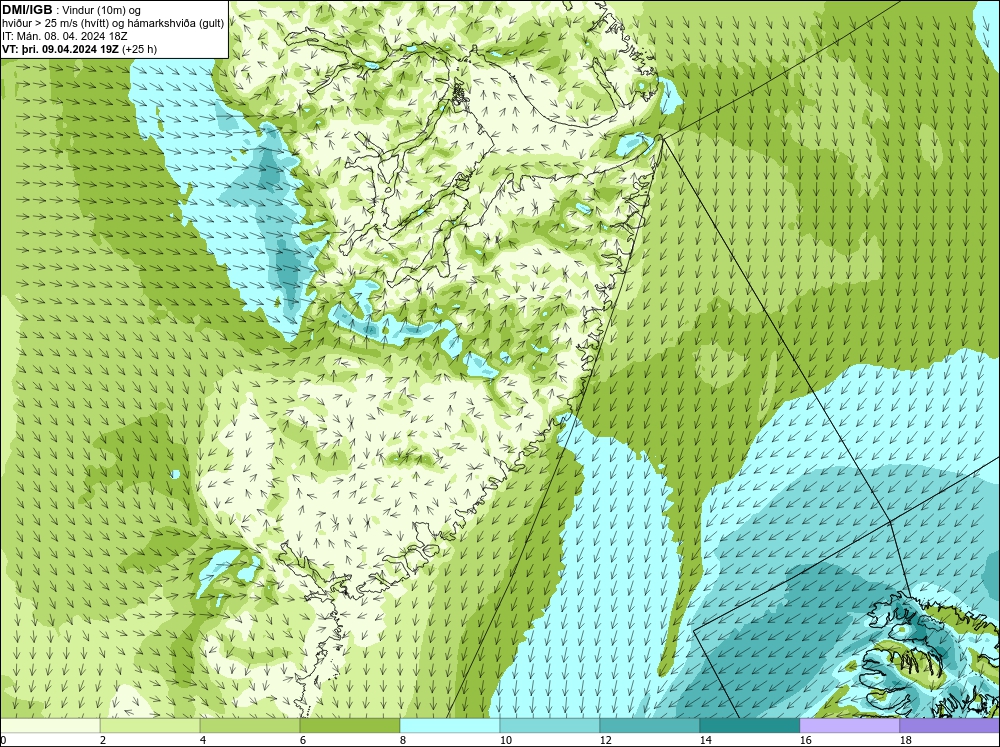
Task: Click the legend scale label 6
Action: point(304,740)
